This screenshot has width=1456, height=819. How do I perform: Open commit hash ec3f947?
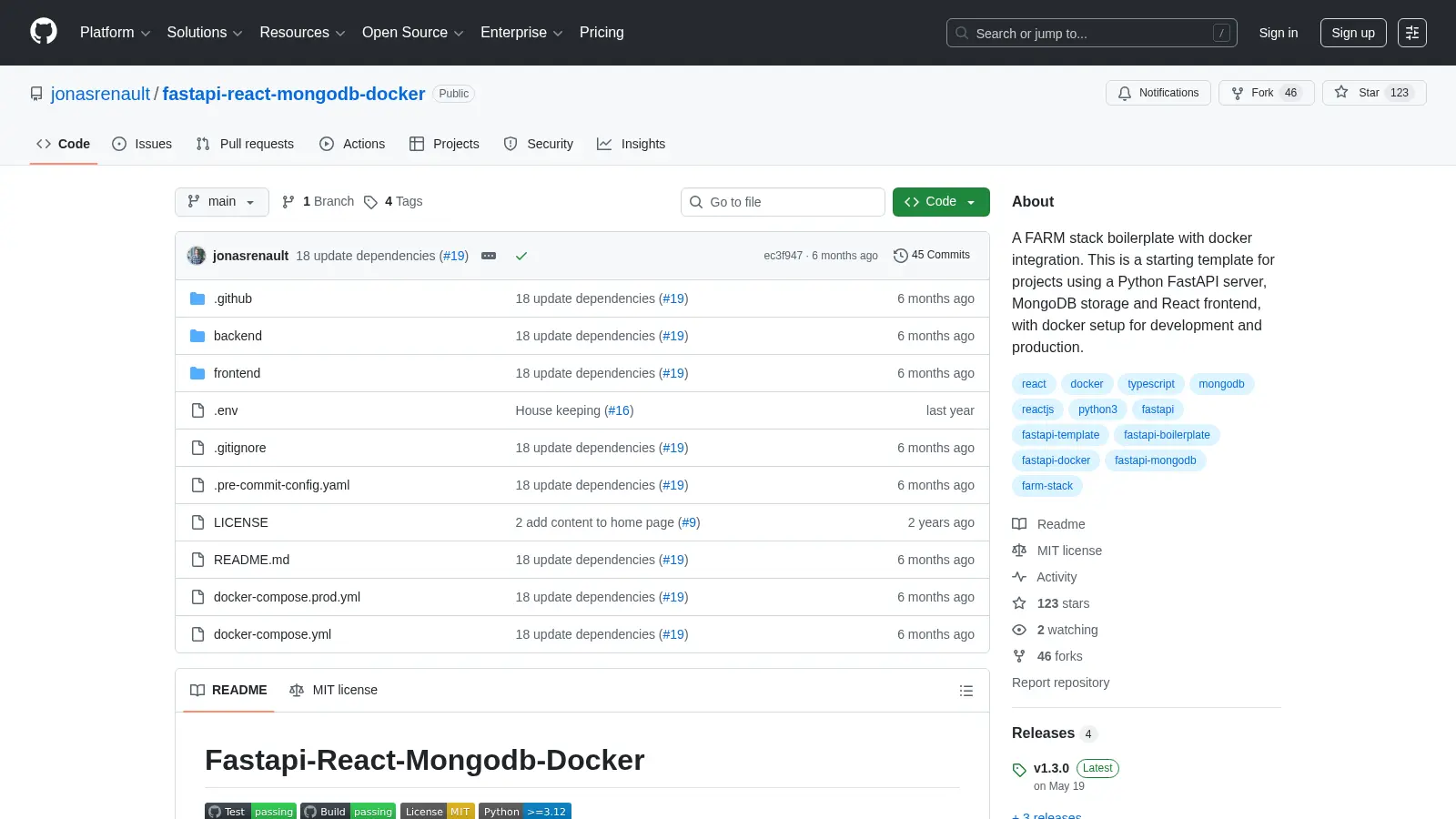click(x=783, y=256)
